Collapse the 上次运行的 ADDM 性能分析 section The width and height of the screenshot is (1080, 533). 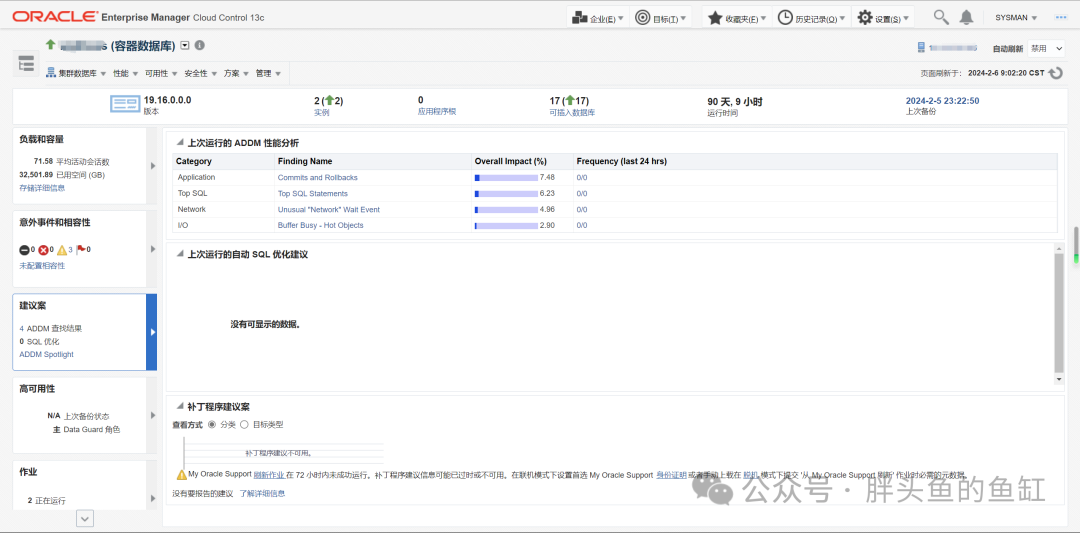coord(180,143)
